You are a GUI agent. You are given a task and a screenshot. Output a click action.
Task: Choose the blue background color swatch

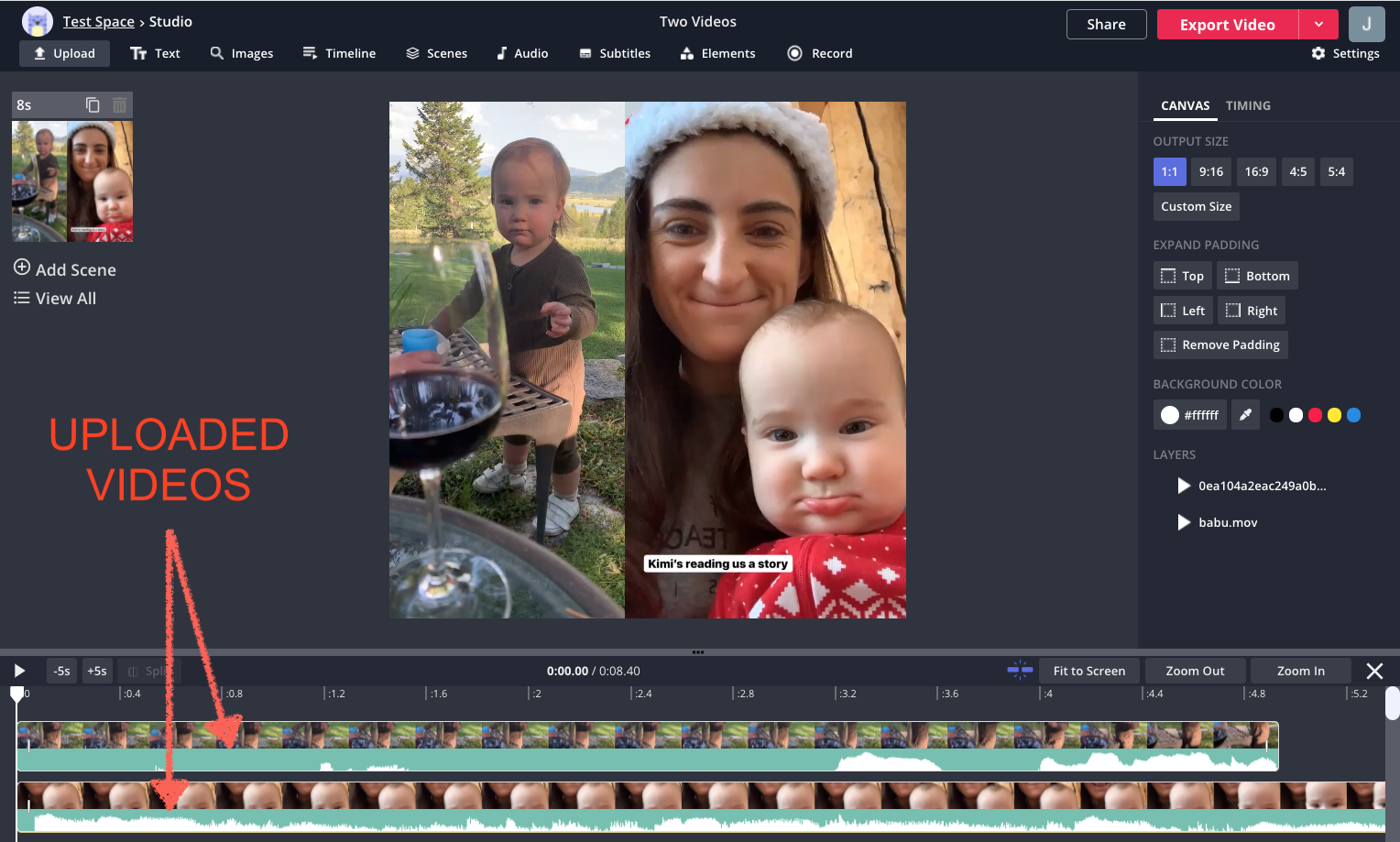pos(1353,415)
